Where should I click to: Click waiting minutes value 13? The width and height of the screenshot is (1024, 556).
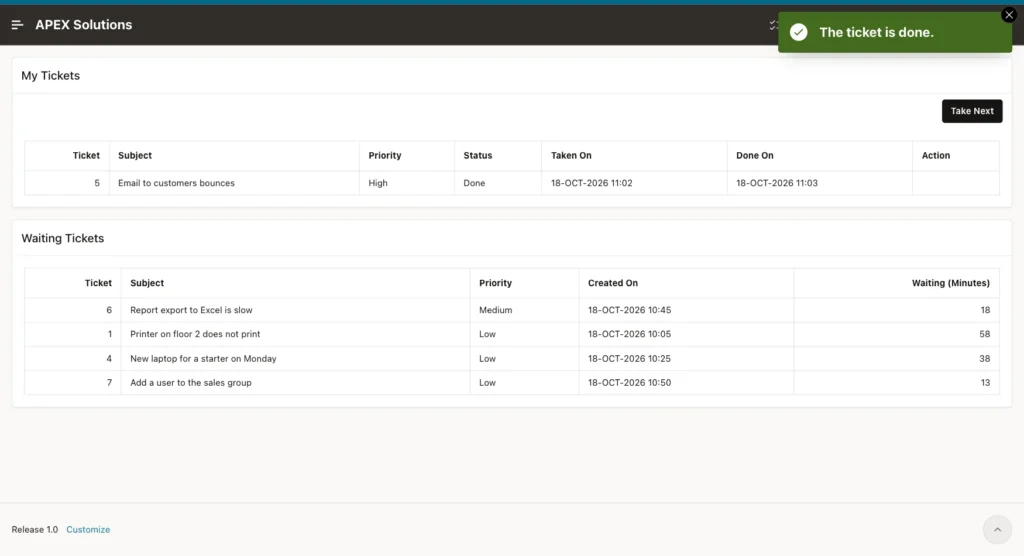[x=985, y=383]
